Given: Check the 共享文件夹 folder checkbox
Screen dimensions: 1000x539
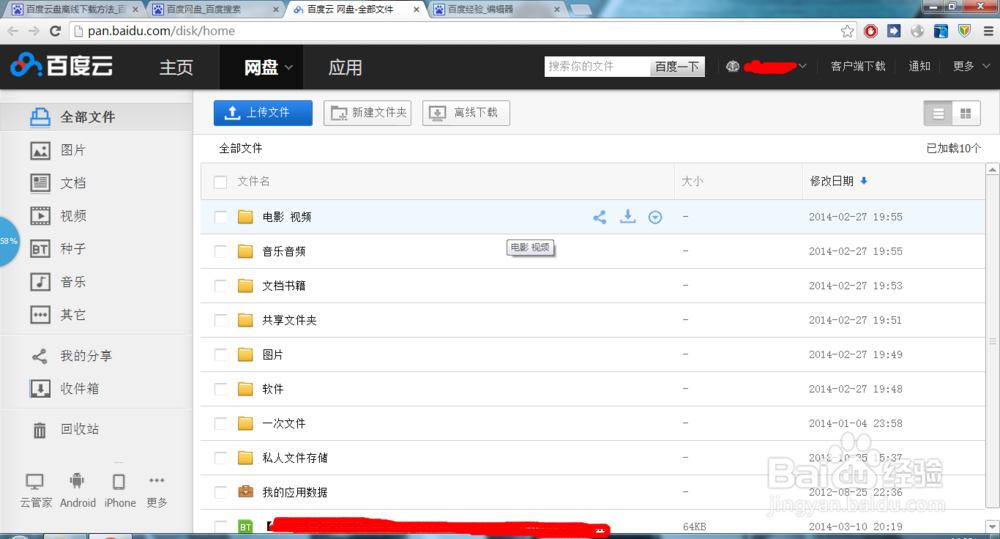Looking at the screenshot, I should tap(221, 320).
